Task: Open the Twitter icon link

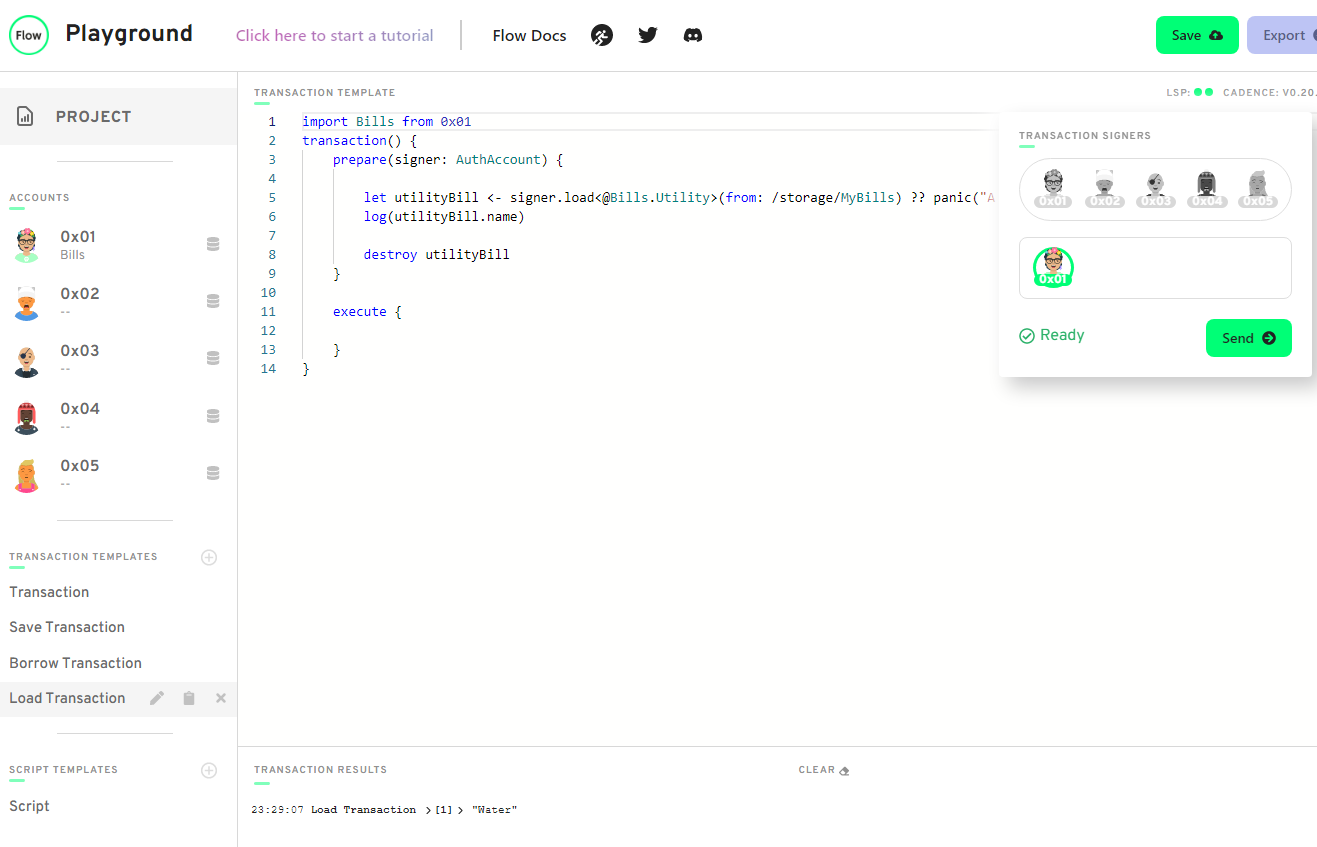Action: click(x=648, y=35)
